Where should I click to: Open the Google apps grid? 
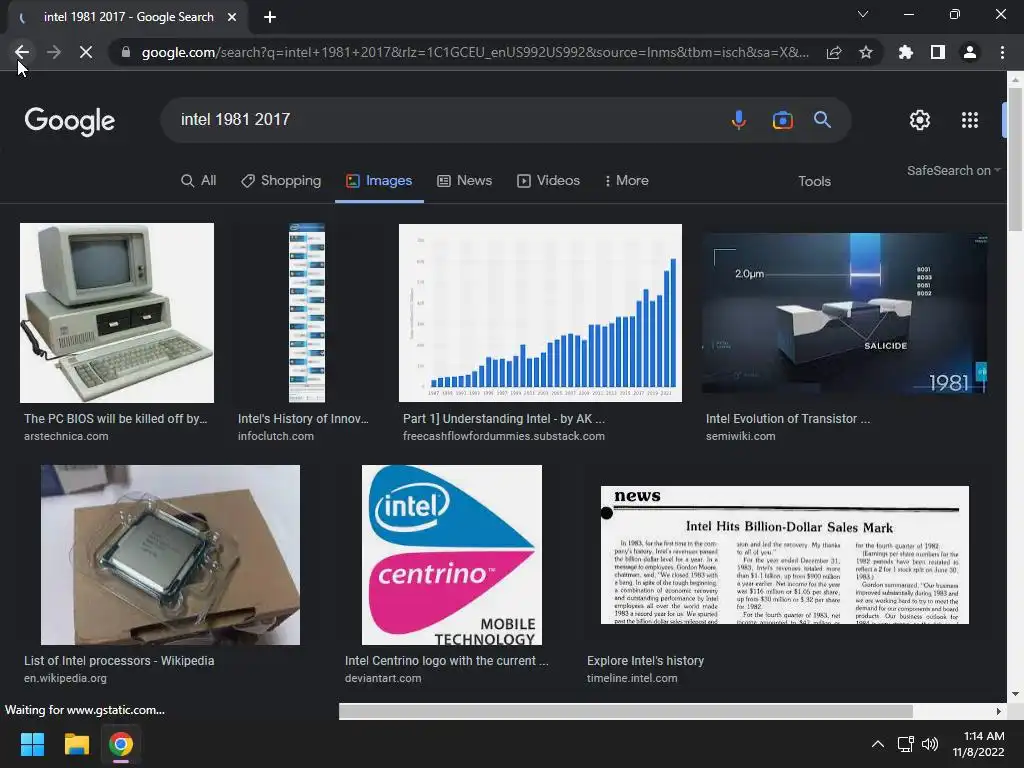tap(970, 120)
